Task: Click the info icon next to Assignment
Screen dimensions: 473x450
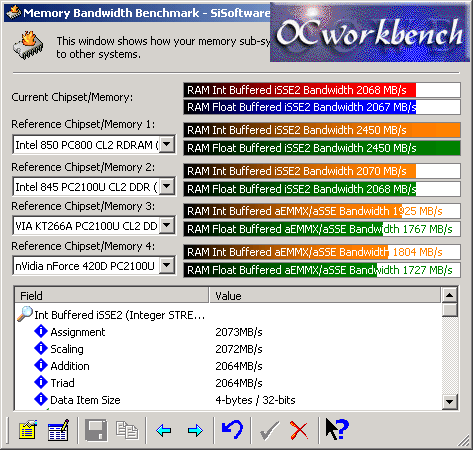Action: pyautogui.click(x=41, y=331)
